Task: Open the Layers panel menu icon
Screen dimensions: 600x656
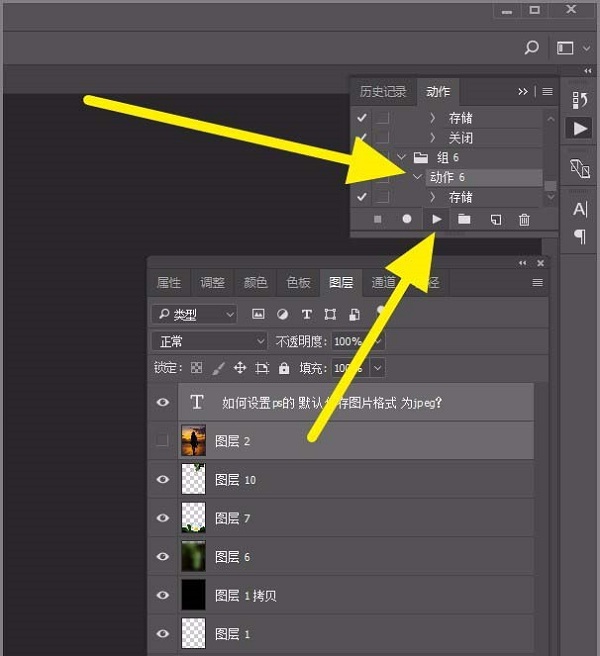Action: point(538,283)
